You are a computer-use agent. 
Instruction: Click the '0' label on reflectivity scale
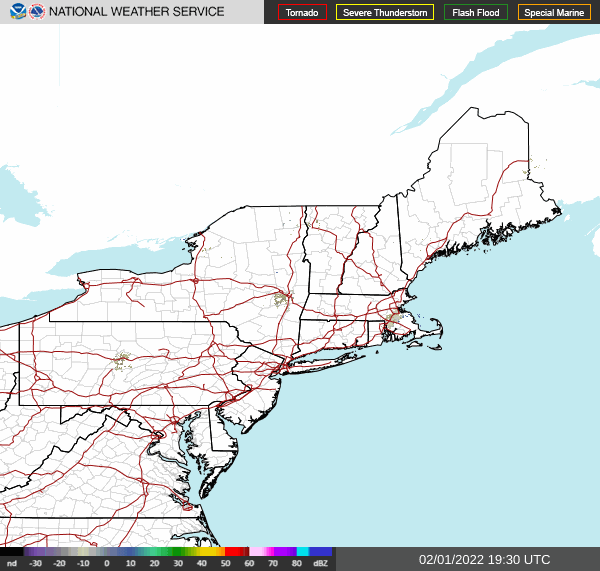(106, 564)
